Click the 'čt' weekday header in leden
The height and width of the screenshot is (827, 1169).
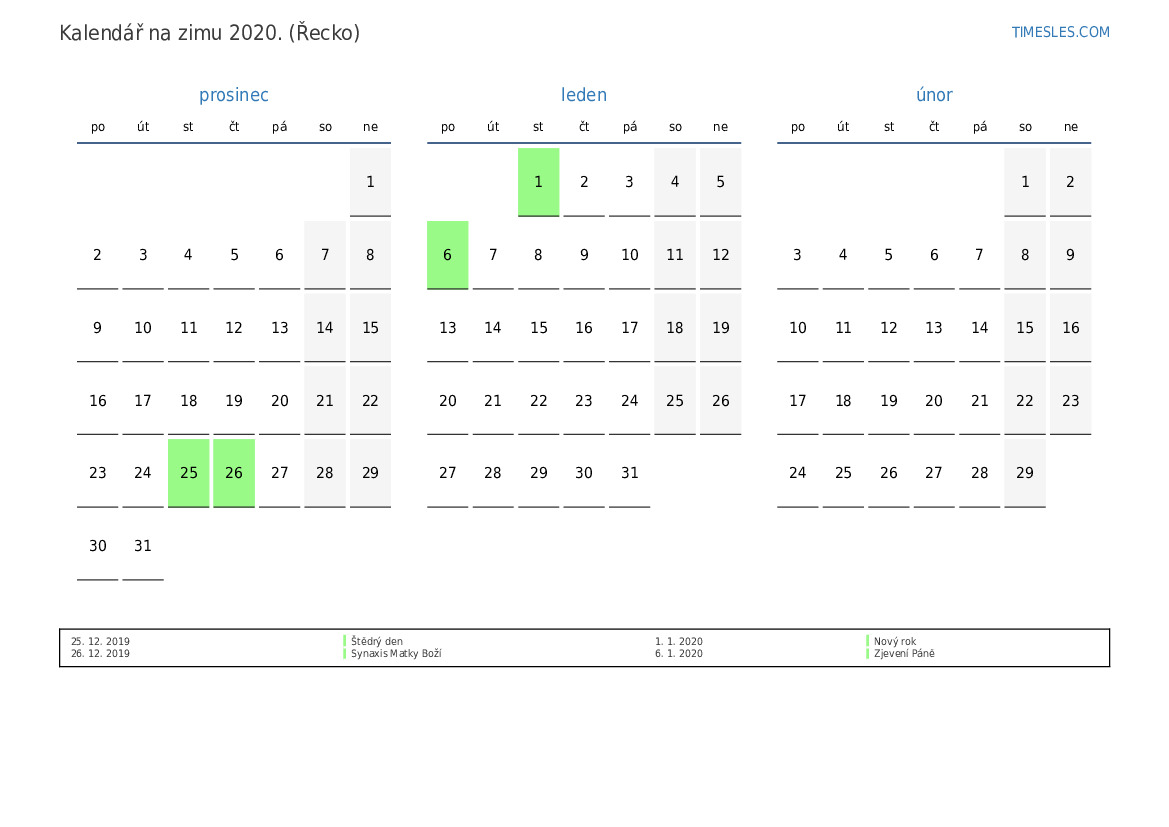click(x=584, y=127)
